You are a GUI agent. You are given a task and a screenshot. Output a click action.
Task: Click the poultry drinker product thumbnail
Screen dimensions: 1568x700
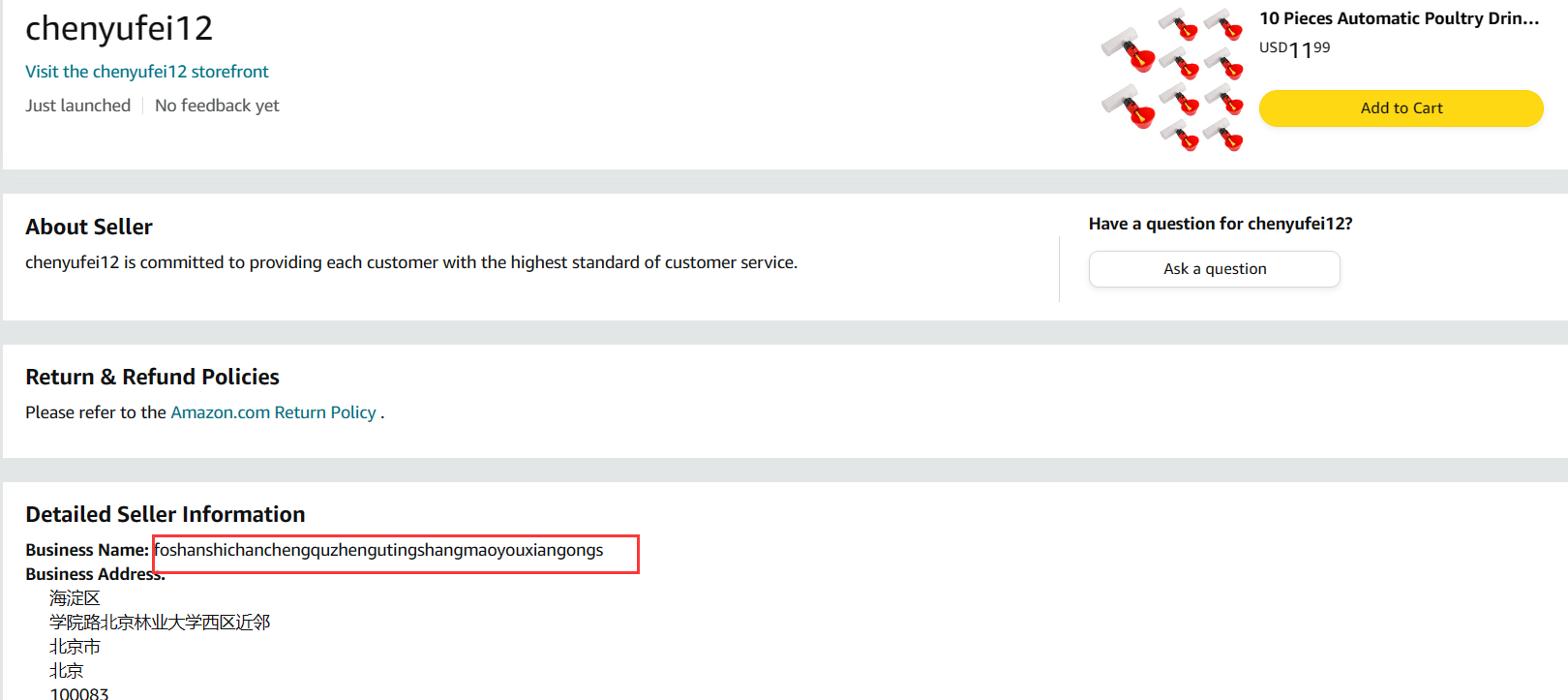click(x=1172, y=79)
